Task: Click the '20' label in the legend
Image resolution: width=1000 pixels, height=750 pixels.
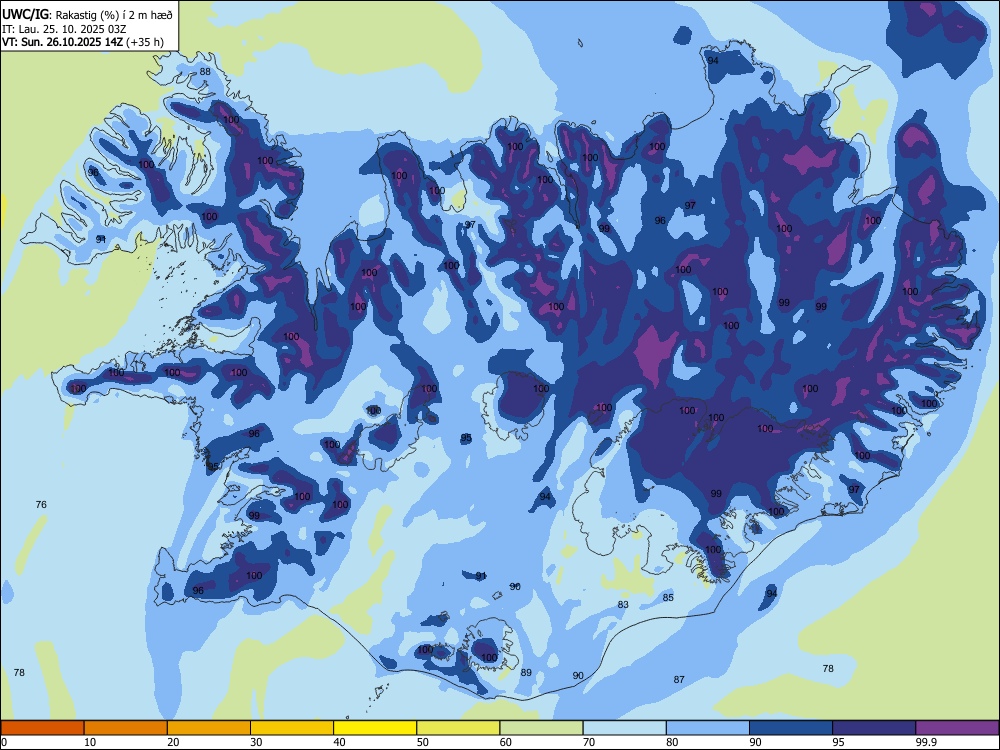Action: tap(173, 742)
